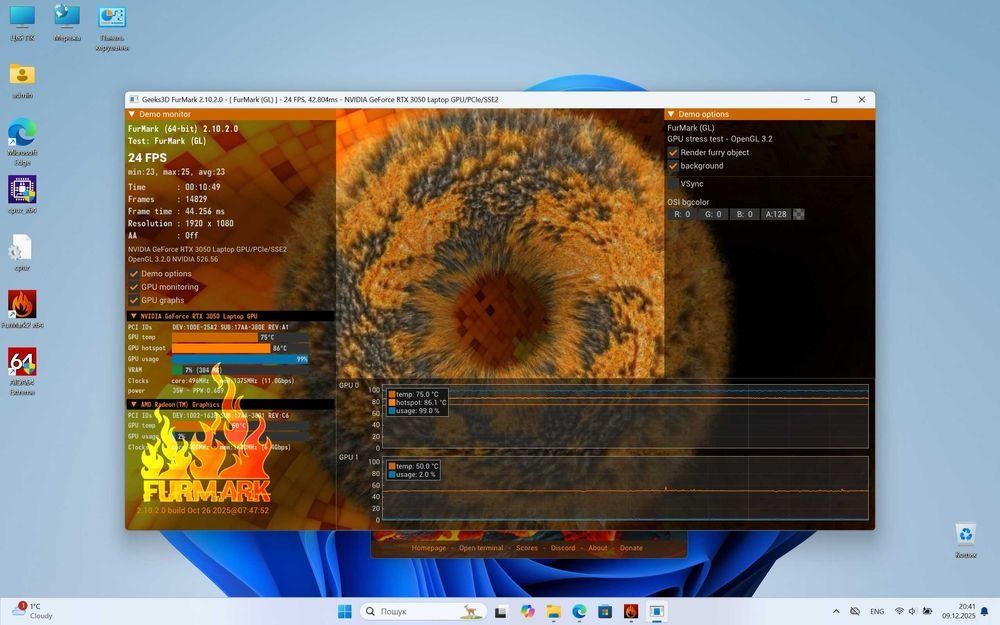
Task: Click the FurMark title bar app icon
Action: click(133, 99)
